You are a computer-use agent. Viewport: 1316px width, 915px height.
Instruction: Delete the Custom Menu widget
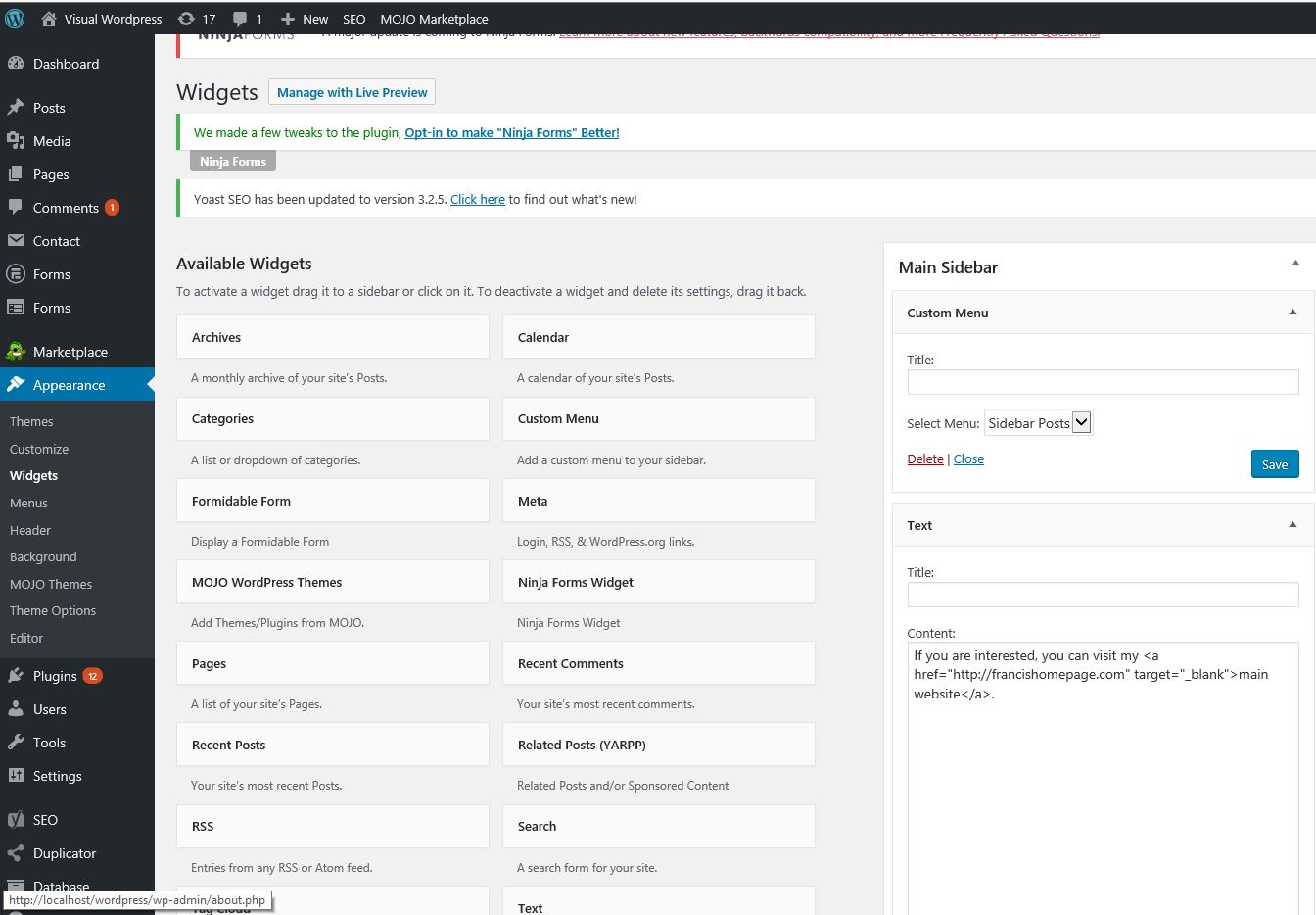(x=925, y=458)
